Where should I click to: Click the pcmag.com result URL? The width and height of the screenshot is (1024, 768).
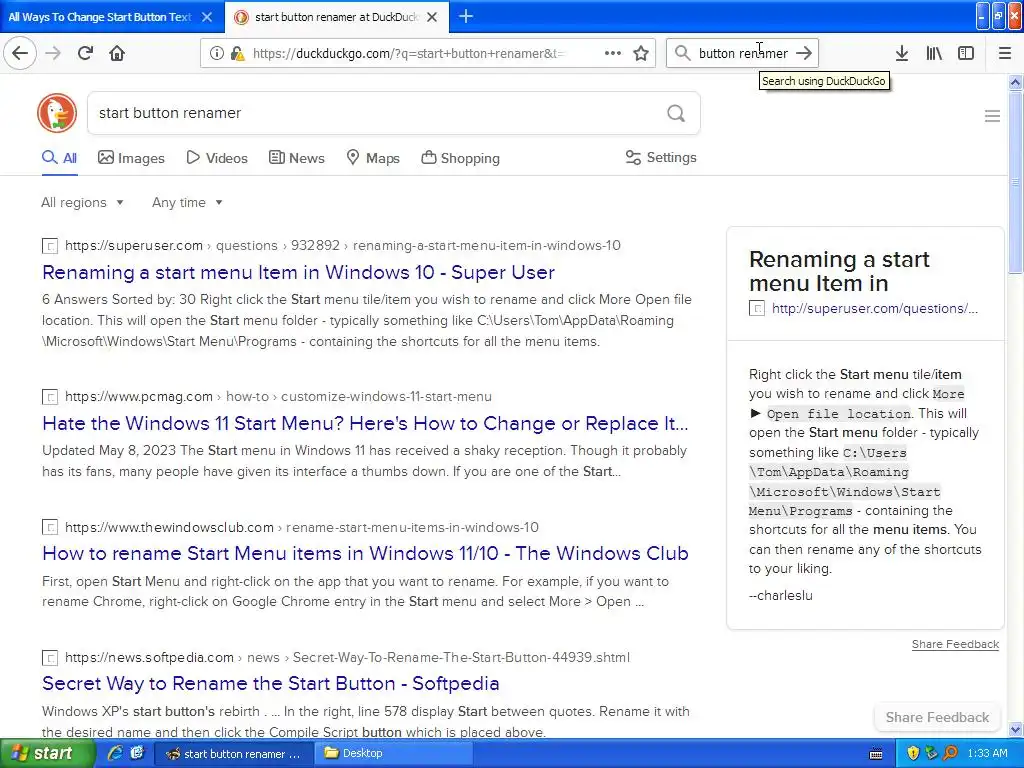[x=278, y=396]
